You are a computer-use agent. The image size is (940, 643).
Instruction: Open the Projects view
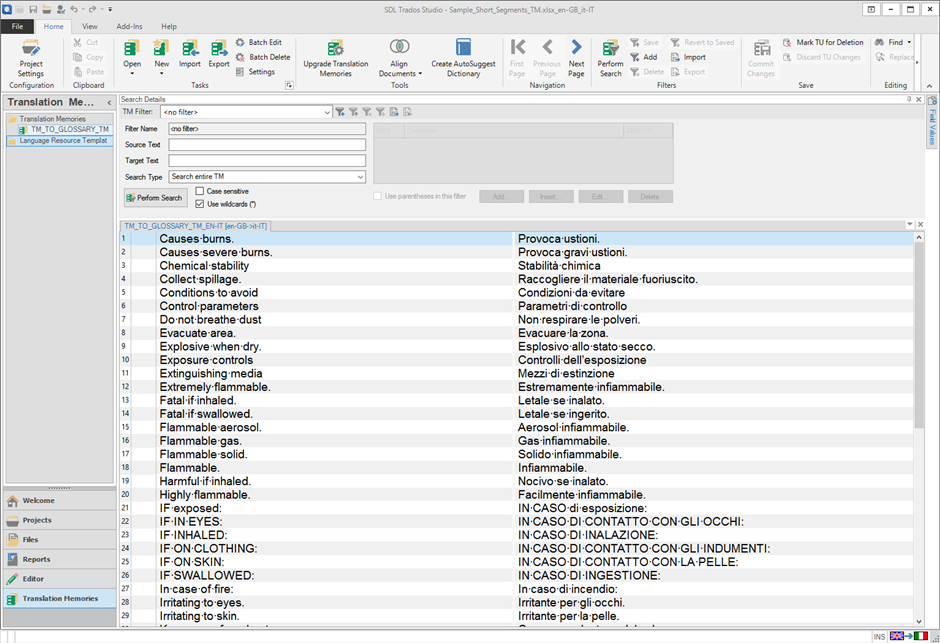[x=59, y=520]
